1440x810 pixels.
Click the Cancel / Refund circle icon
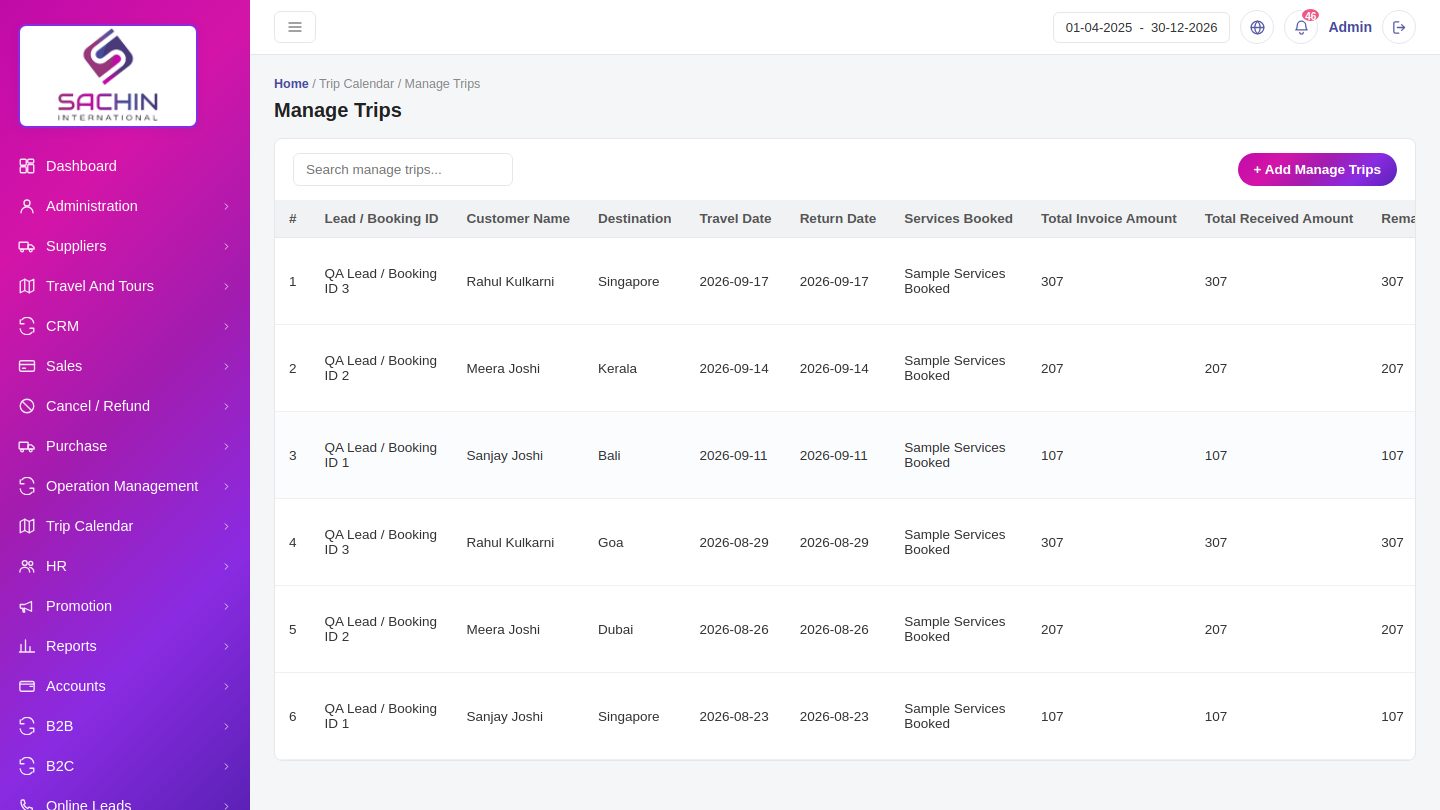tap(27, 406)
